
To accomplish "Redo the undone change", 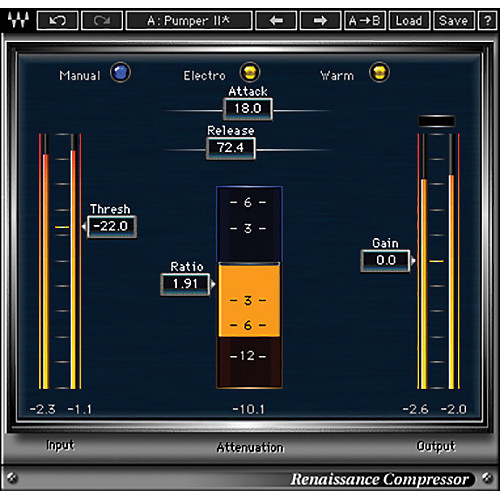I will pyautogui.click(x=102, y=21).
